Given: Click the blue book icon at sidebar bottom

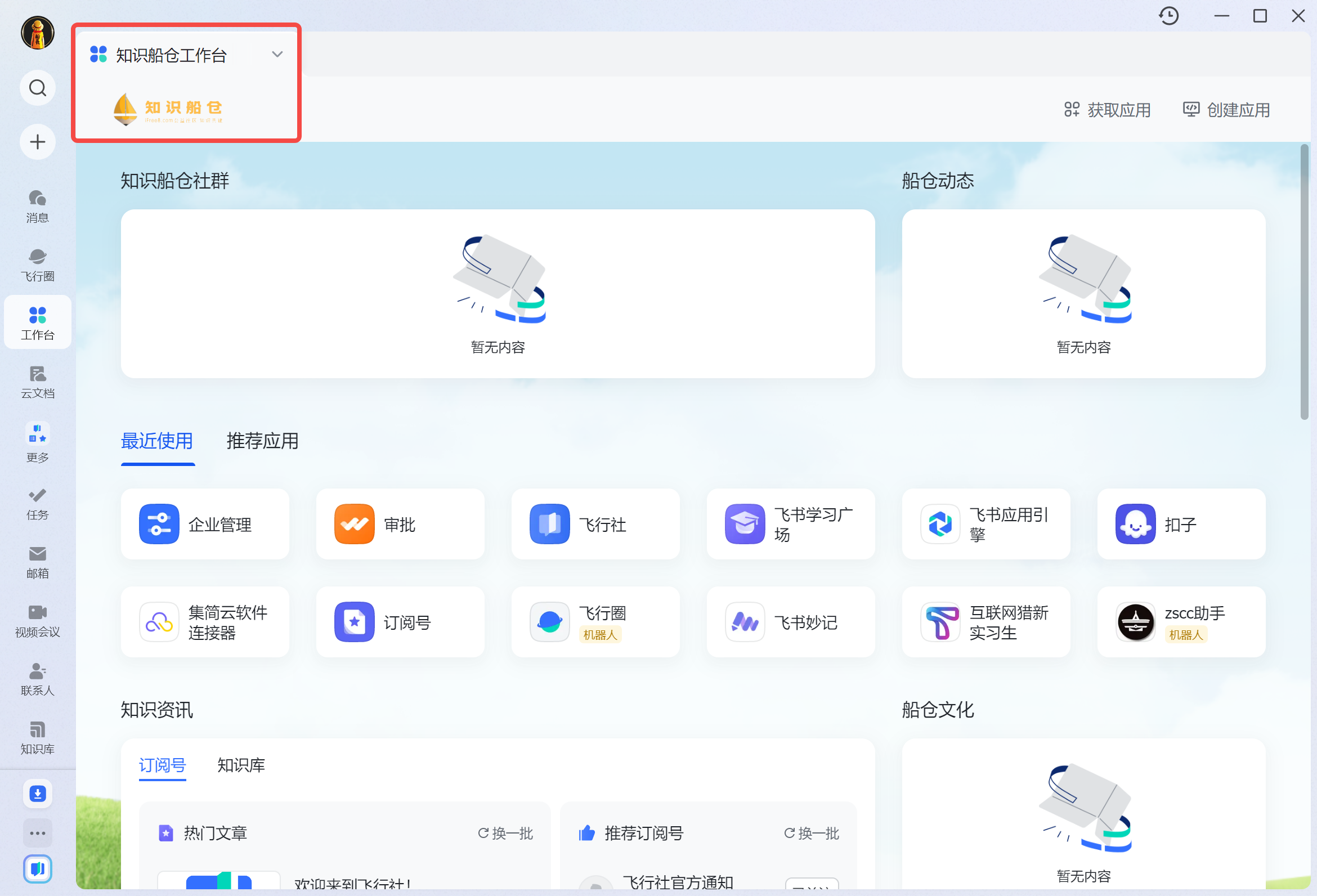Looking at the screenshot, I should click(37, 869).
